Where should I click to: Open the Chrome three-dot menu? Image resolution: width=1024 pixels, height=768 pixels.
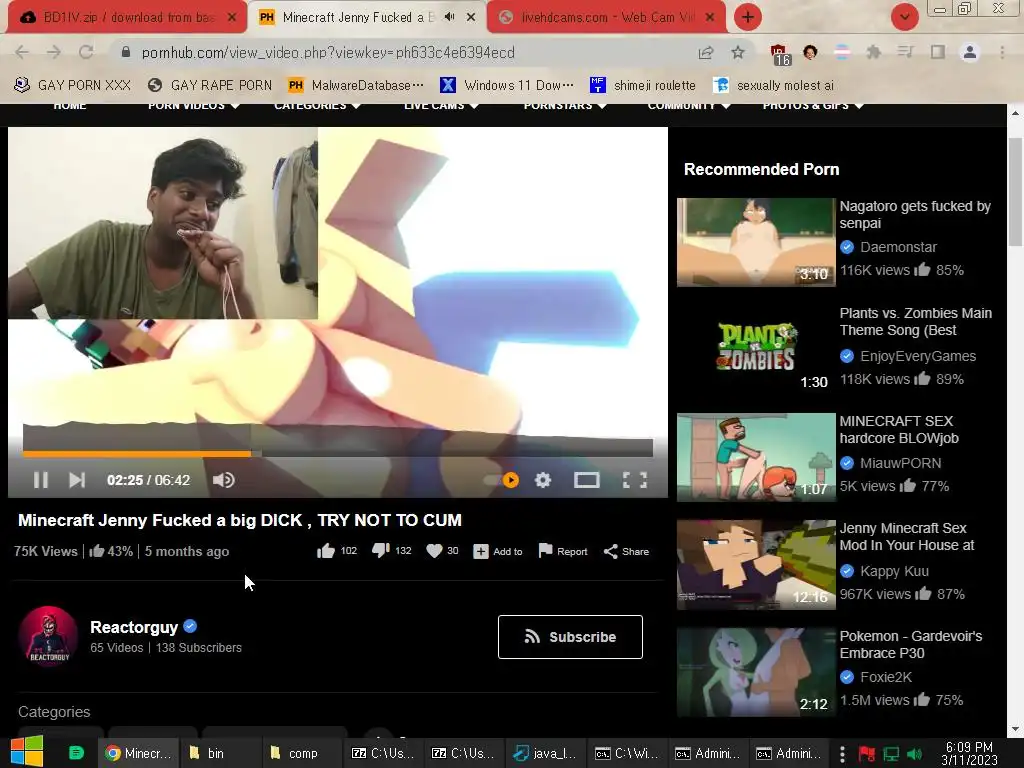coord(1002,52)
